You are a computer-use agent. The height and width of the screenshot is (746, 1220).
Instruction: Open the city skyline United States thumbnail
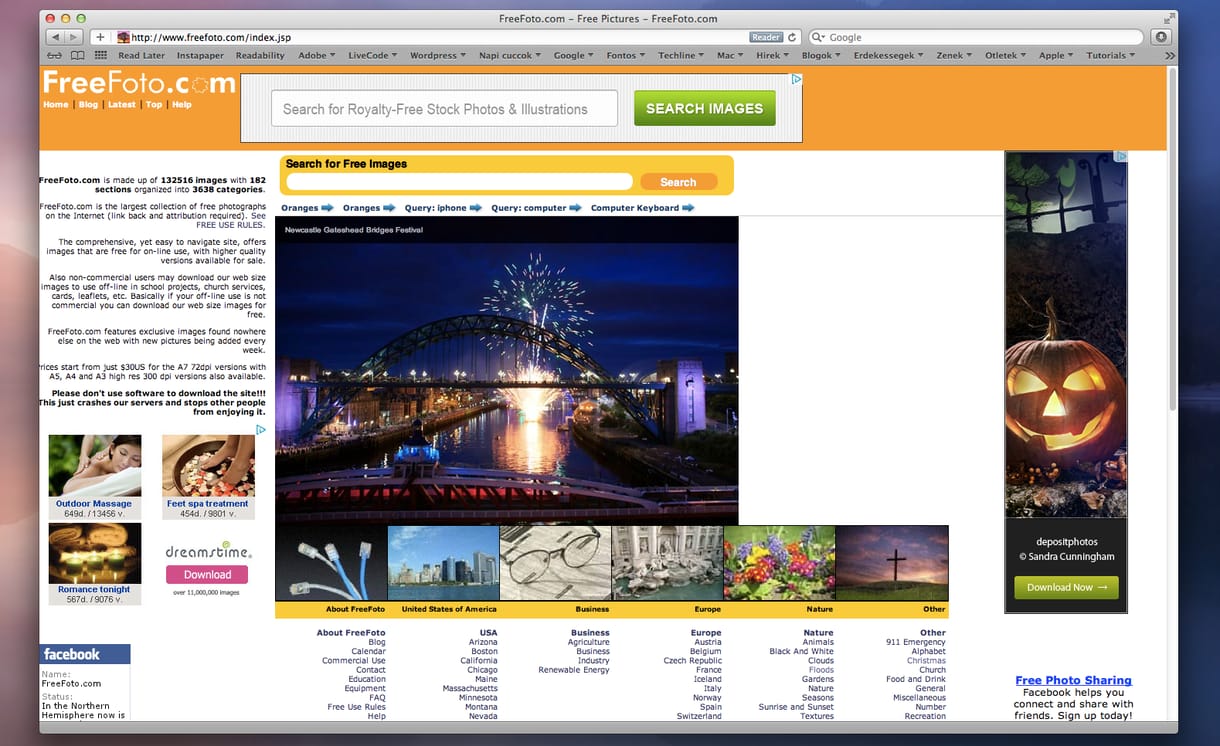443,563
